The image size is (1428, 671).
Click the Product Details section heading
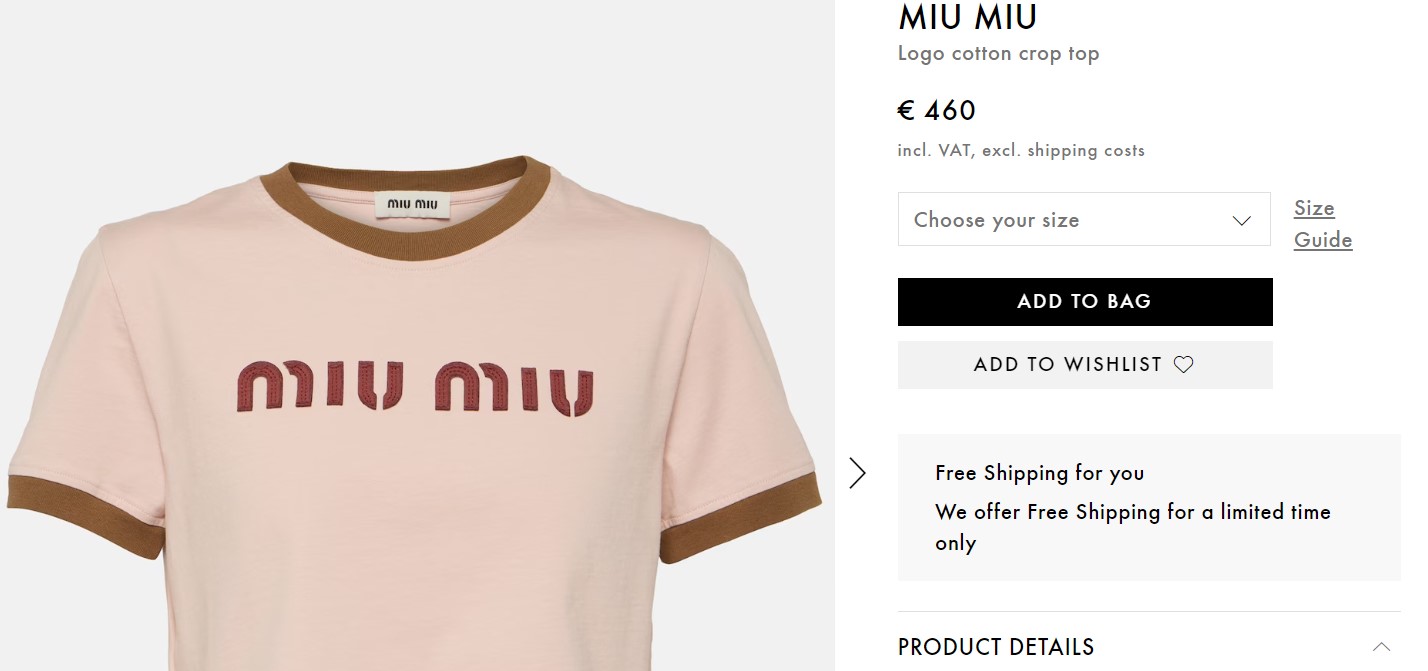click(x=996, y=646)
